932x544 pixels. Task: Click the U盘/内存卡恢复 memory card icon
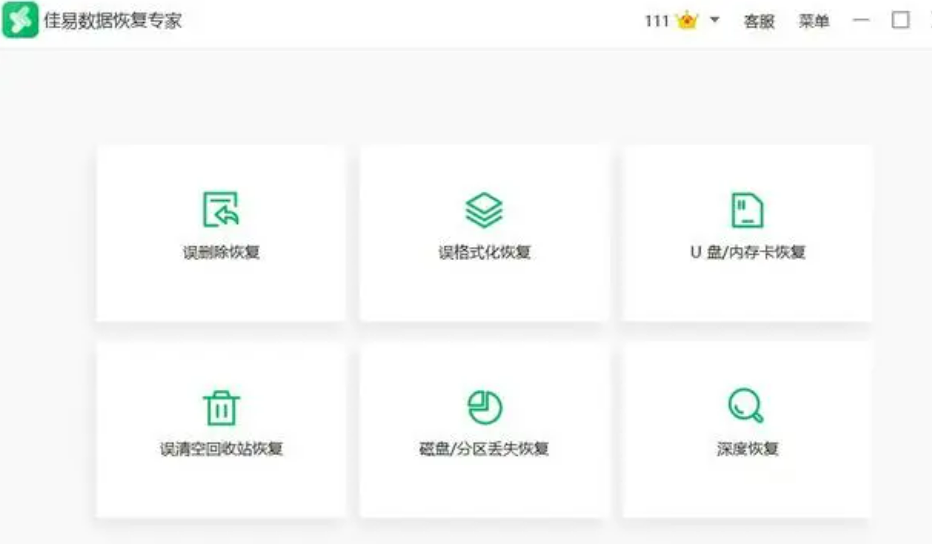pyautogui.click(x=747, y=209)
